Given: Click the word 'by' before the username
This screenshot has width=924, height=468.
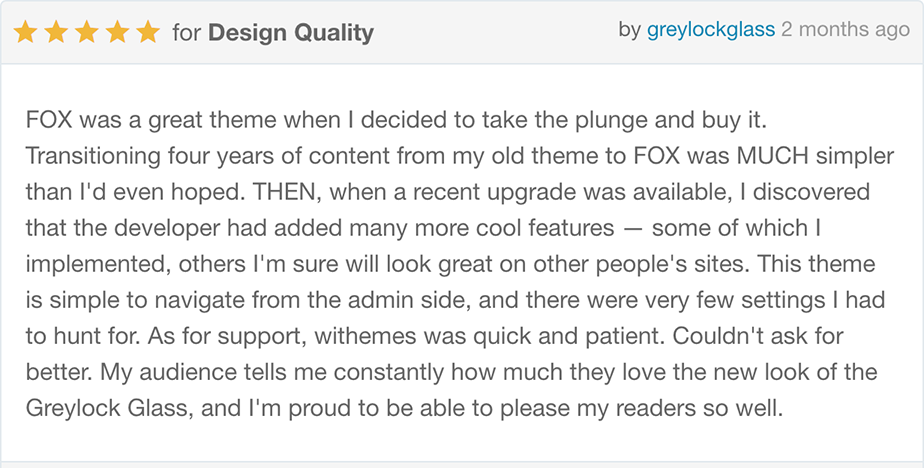Looking at the screenshot, I should (629, 29).
